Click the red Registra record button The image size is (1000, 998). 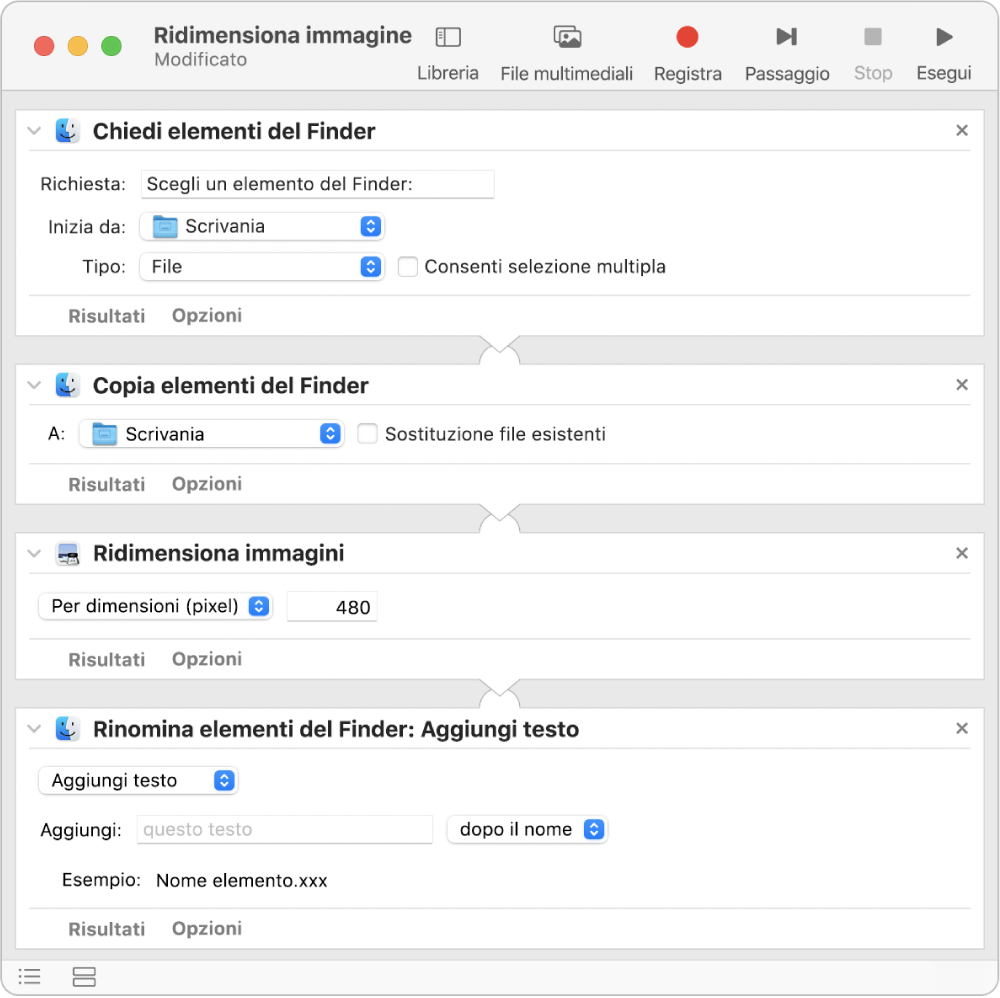point(687,38)
